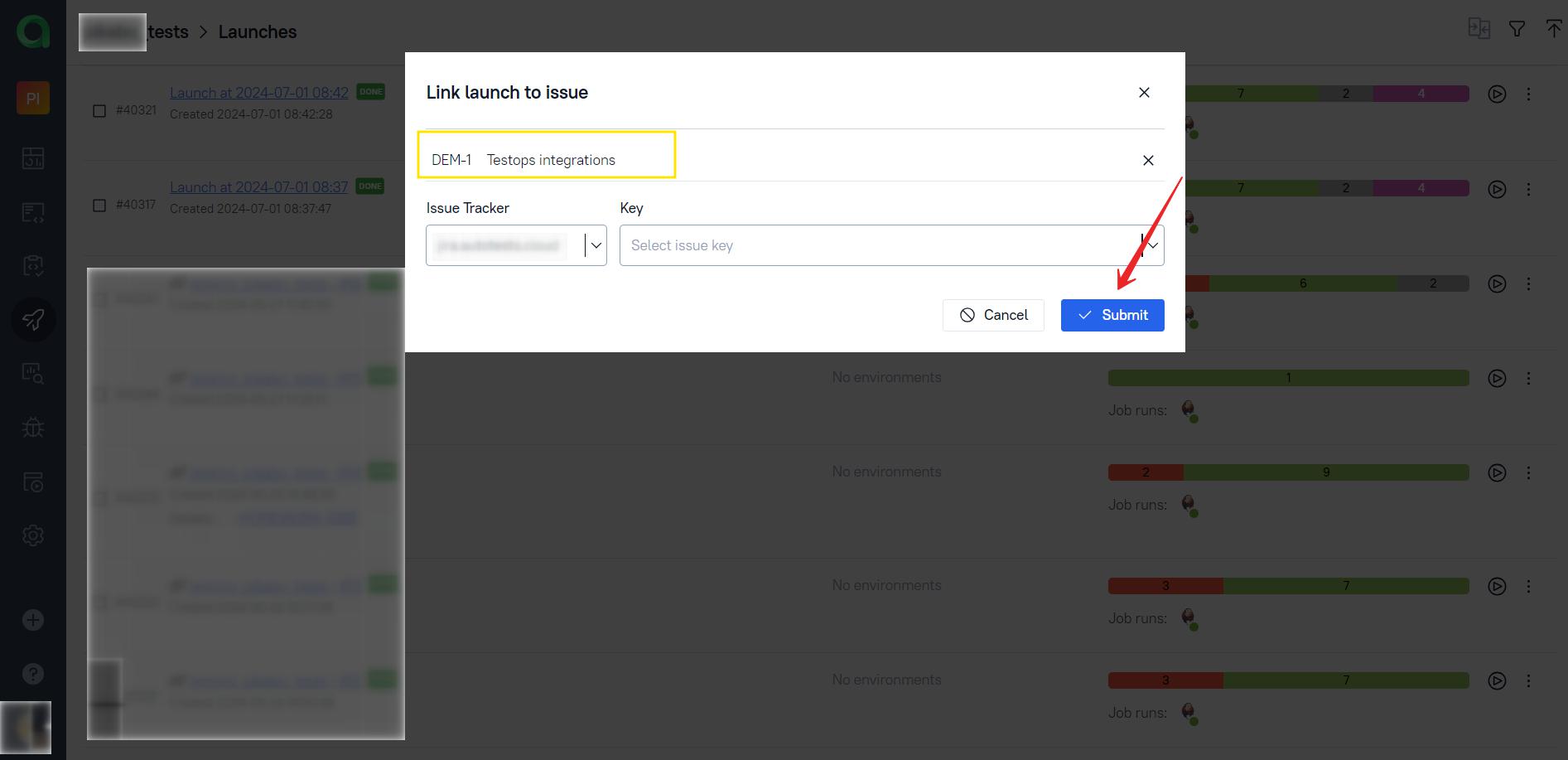
Task: Click Created 2024-07-01 08:42:28 text
Action: pos(251,114)
